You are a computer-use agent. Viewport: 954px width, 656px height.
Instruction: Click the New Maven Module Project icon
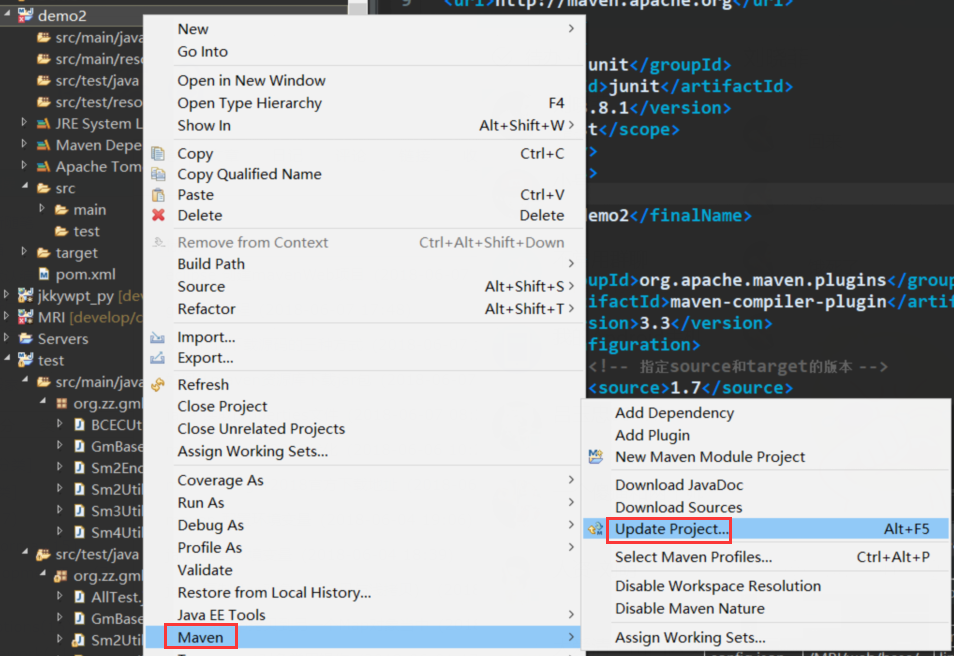pos(596,457)
